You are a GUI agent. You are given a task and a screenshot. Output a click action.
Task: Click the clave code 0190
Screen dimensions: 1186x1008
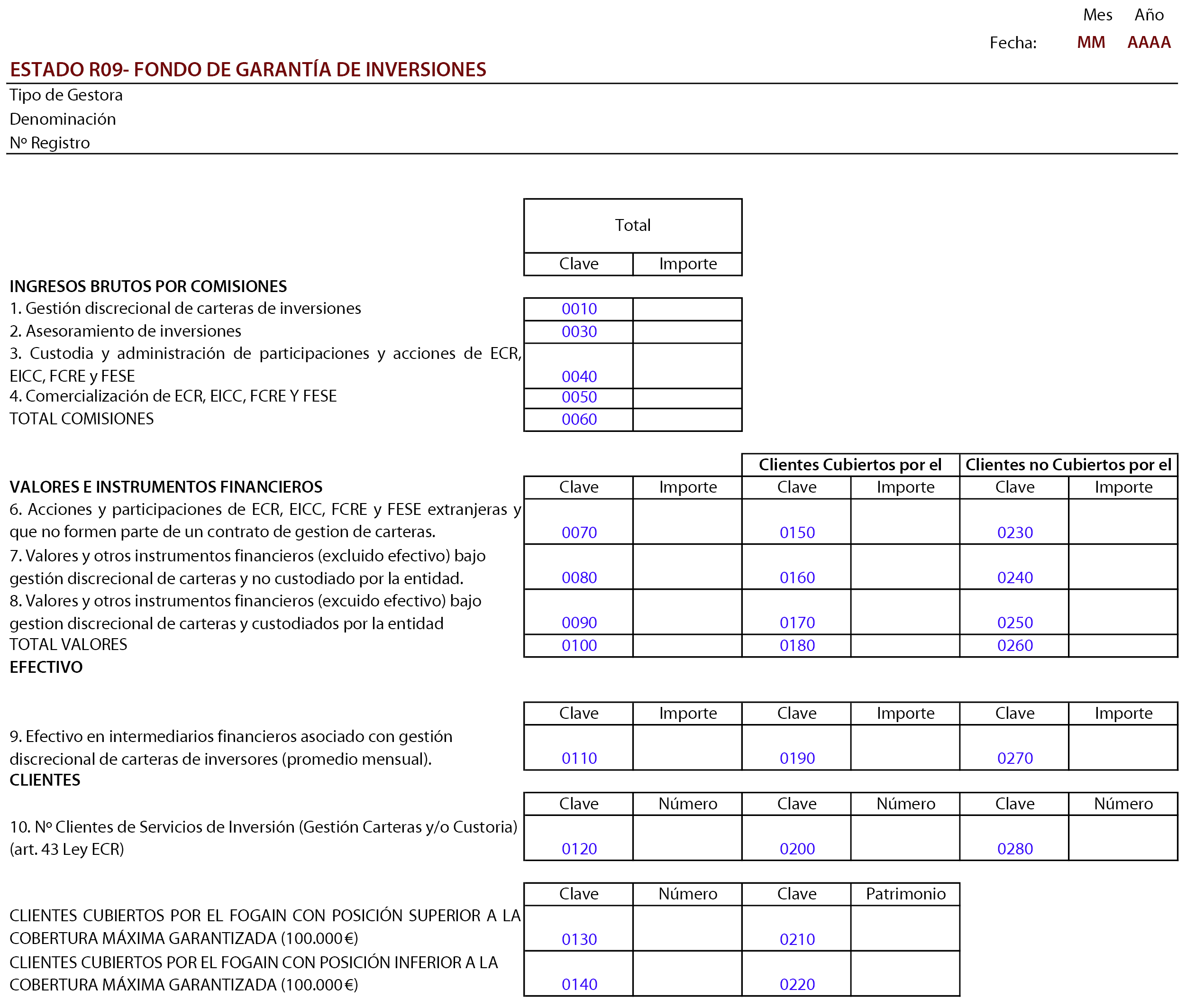(797, 758)
